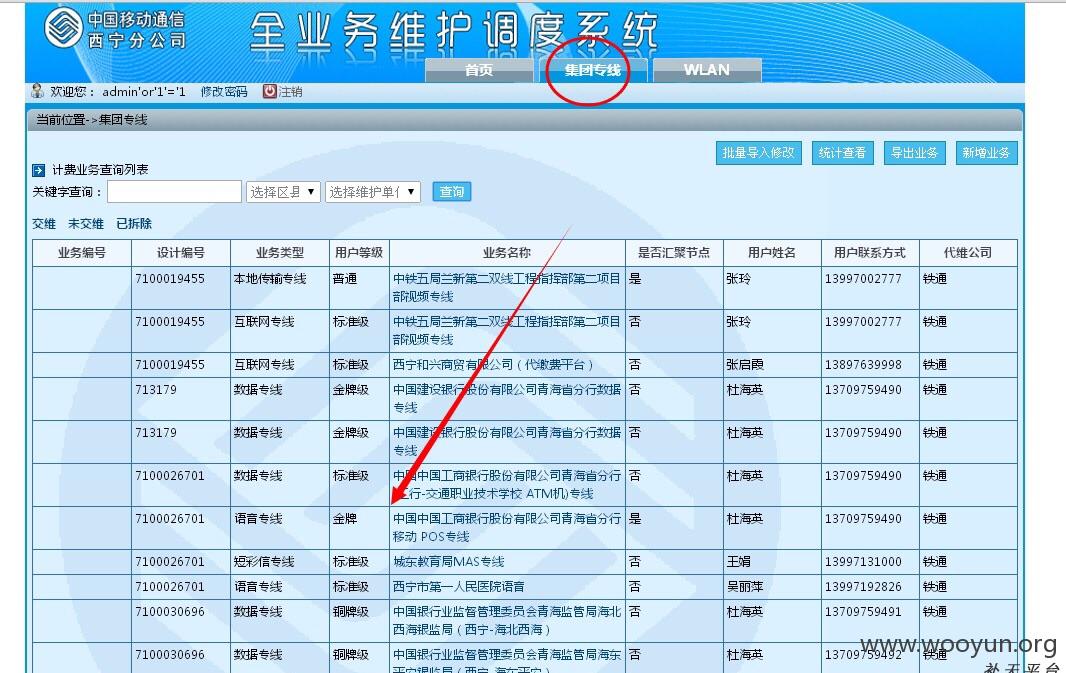
Task: Open the WLAN tab
Action: (x=706, y=70)
